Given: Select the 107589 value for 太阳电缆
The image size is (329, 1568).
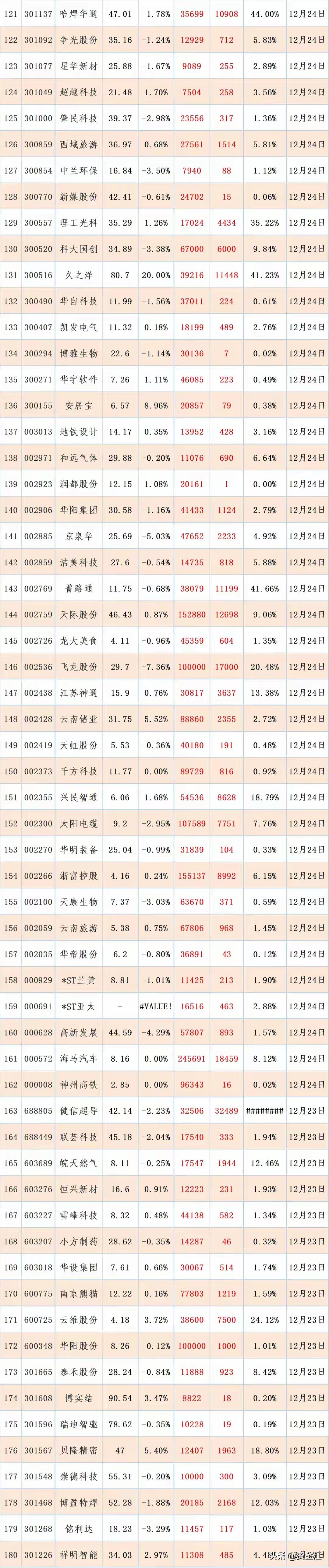Looking at the screenshot, I should (x=192, y=824).
